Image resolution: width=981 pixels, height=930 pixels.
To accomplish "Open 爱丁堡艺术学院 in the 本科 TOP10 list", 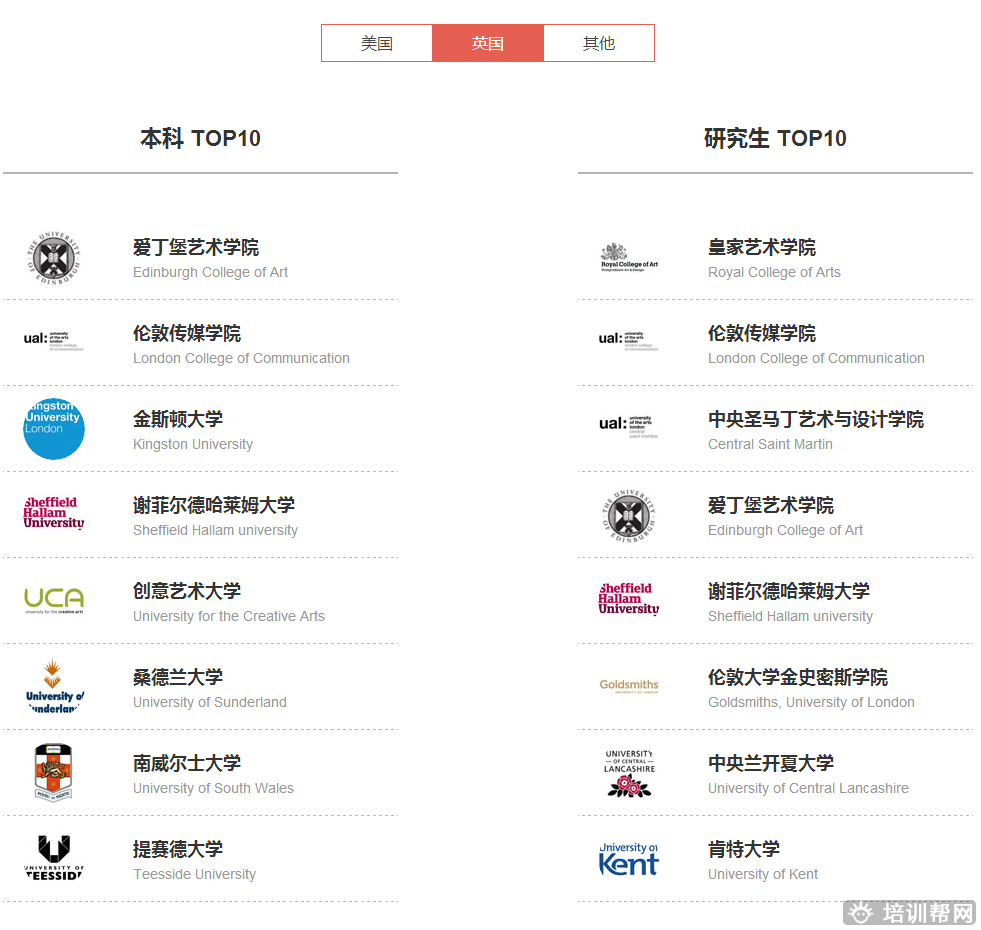I will tap(196, 247).
